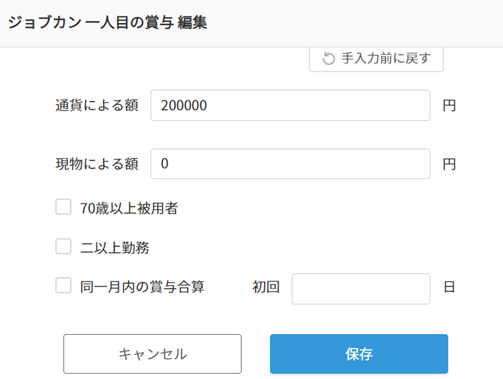Click the 二以上勤務 label text
503x379 pixels.
point(115,248)
